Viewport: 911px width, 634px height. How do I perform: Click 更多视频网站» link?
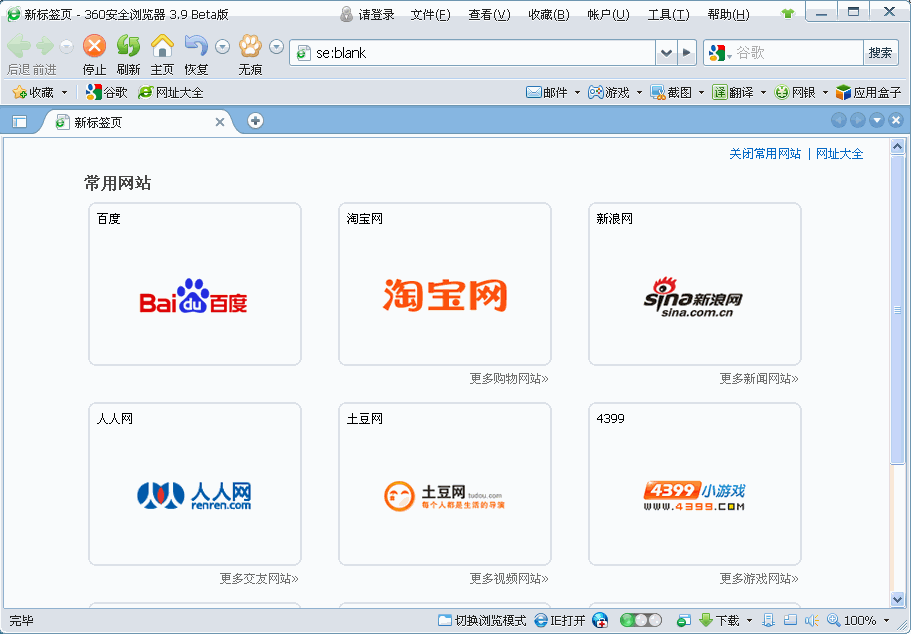(509, 579)
